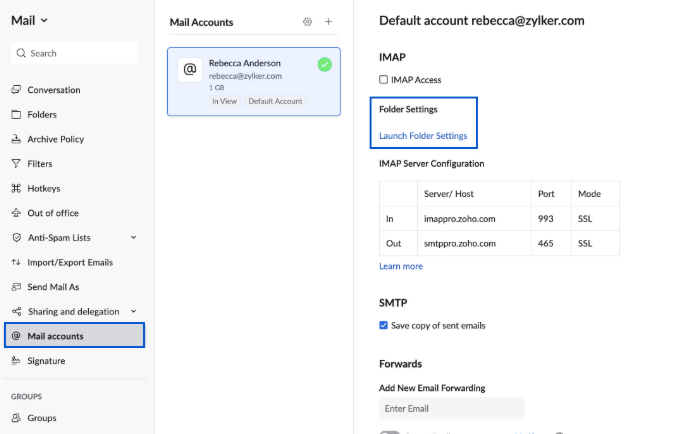Click the Search field in sidebar
Image resolution: width=688 pixels, height=434 pixels.
(x=74, y=53)
